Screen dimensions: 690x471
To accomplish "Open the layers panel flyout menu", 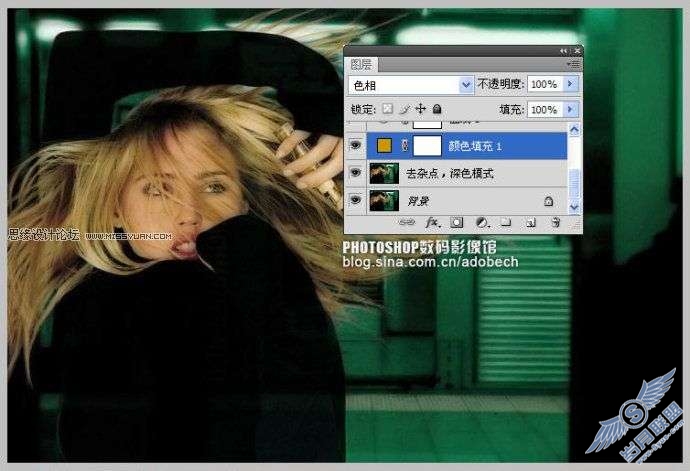I will (573, 65).
